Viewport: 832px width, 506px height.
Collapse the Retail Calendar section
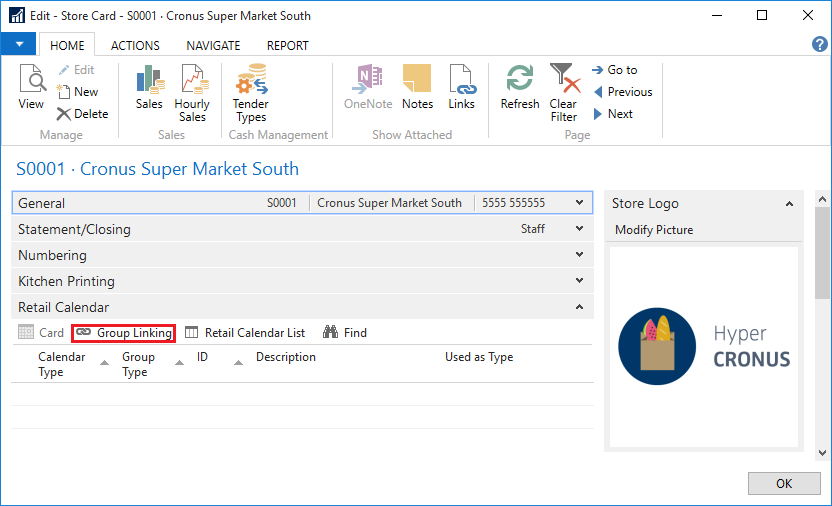(579, 307)
